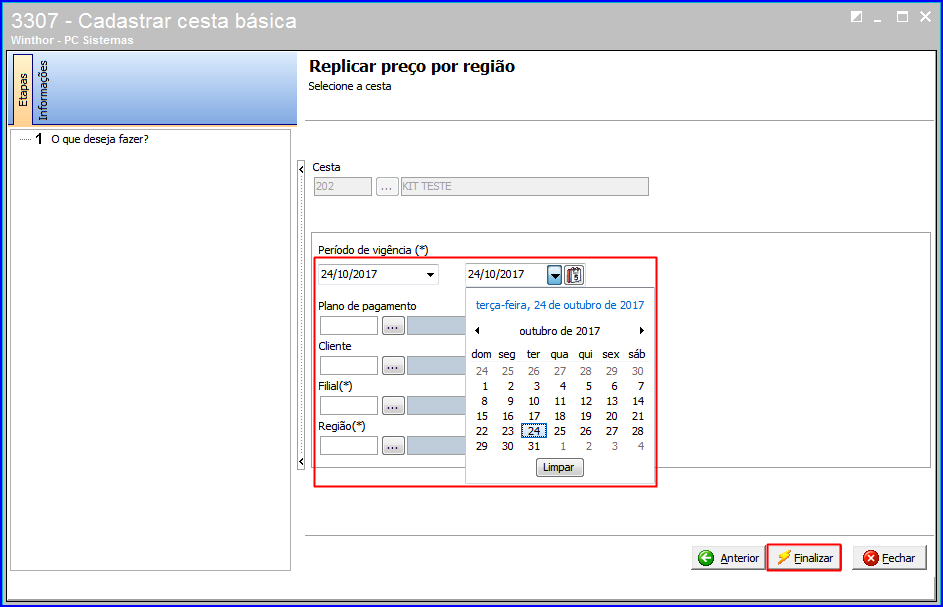Select day 22 in the calendar

tap(482, 431)
